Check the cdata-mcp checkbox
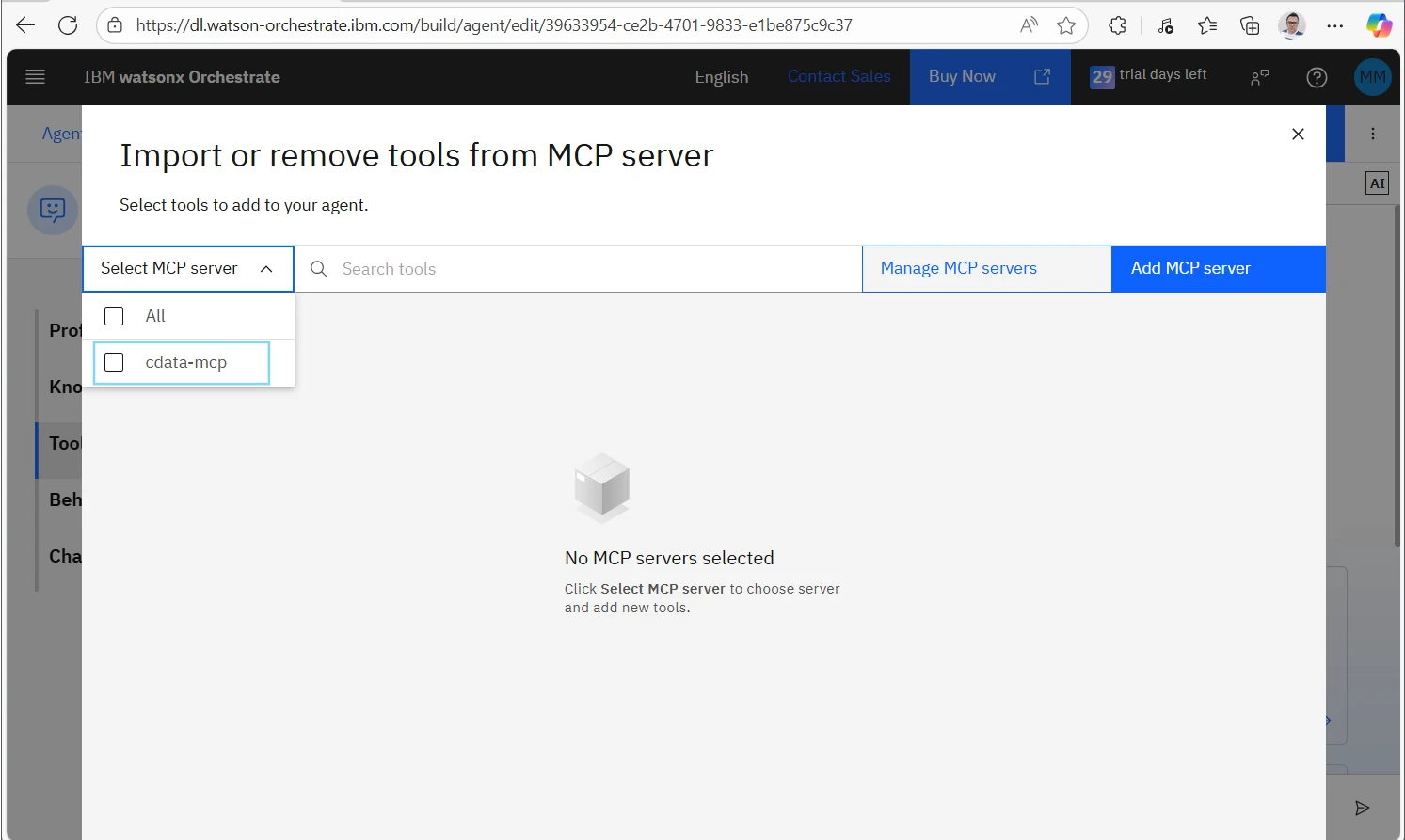The image size is (1405, 840). pyautogui.click(x=114, y=362)
